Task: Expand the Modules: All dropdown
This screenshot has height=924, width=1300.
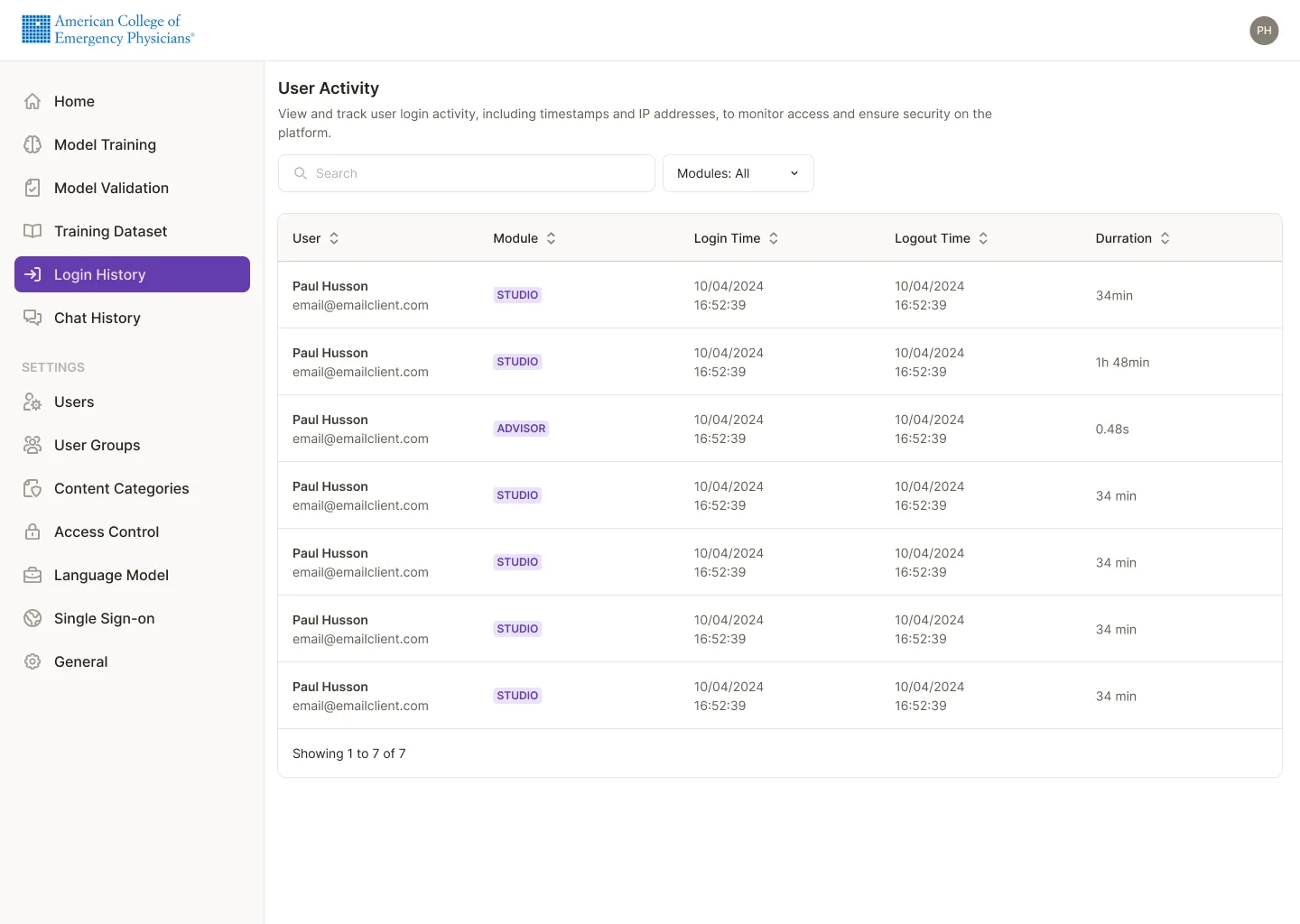Action: click(x=738, y=173)
